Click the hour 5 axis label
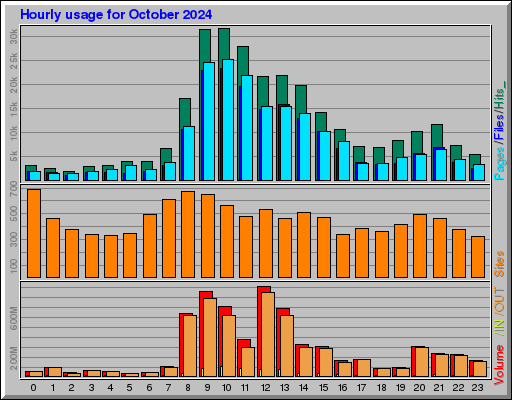 click(x=130, y=388)
